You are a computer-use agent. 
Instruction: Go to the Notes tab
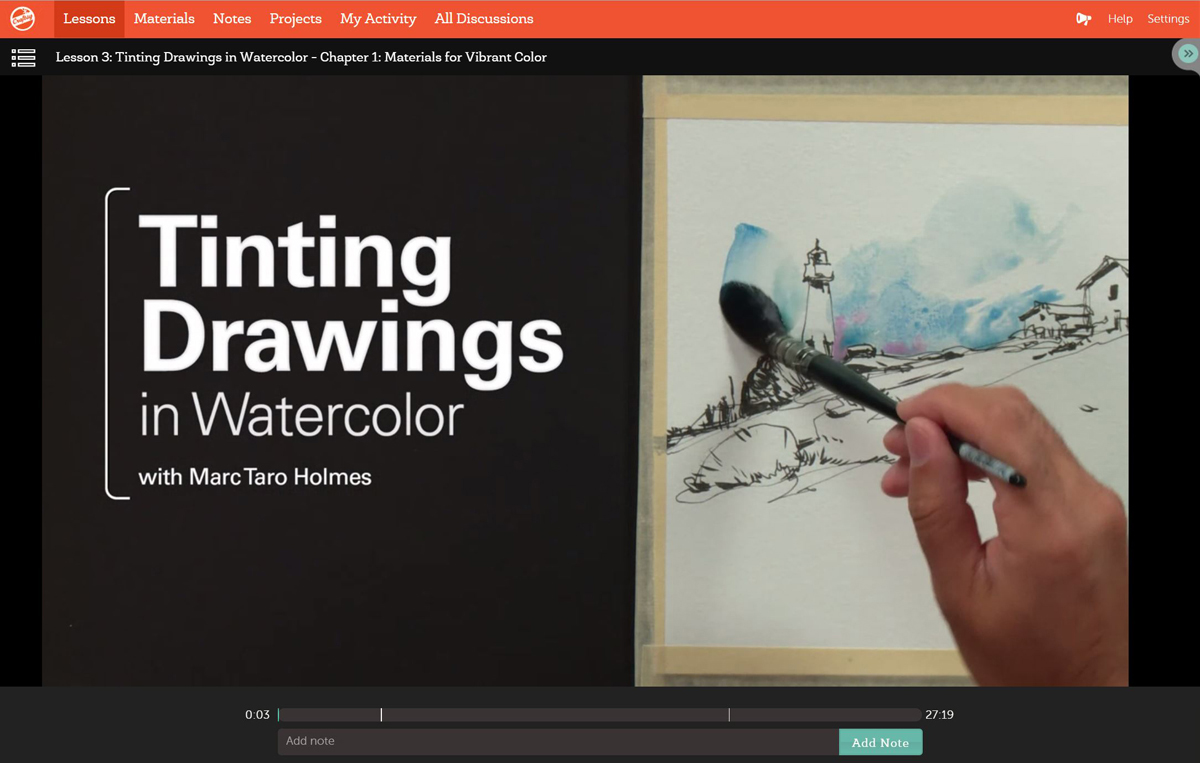[232, 19]
